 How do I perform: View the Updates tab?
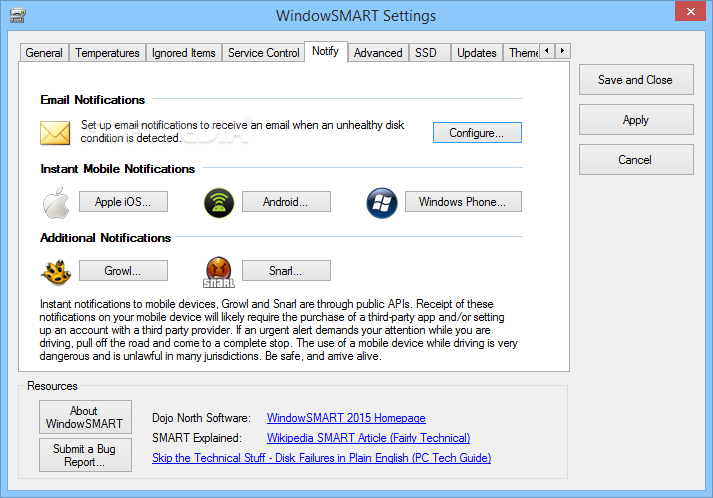tap(477, 53)
